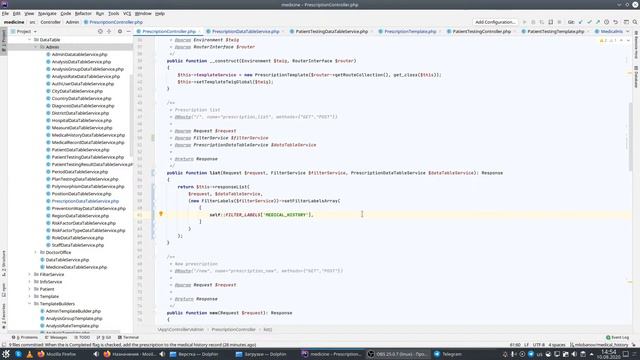Switch to OBS window in taskbar
This screenshot has height=360, width=640.
pyautogui.click(x=396, y=354)
